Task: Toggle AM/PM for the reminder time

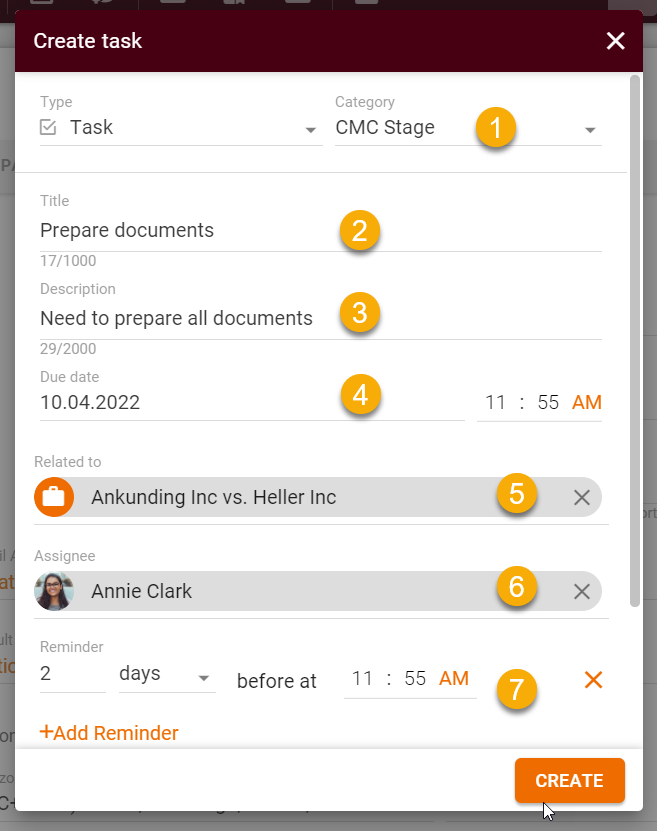Action: (x=454, y=679)
